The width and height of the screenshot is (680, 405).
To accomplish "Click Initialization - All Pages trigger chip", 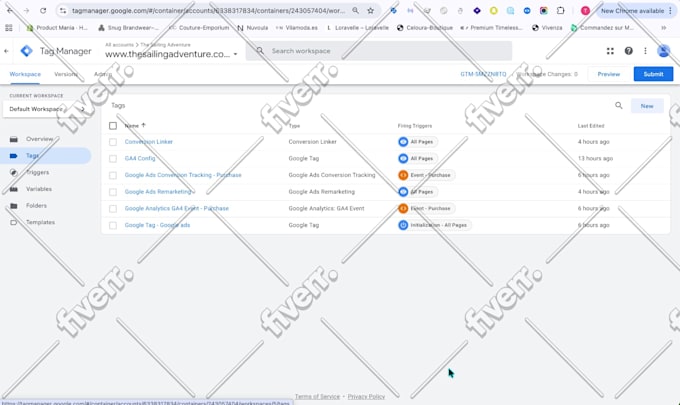I will point(435,225).
